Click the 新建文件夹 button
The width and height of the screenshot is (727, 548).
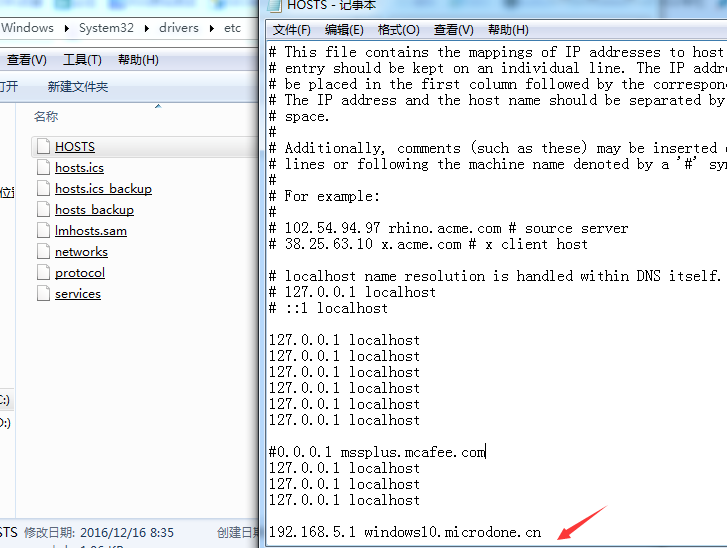[78, 87]
